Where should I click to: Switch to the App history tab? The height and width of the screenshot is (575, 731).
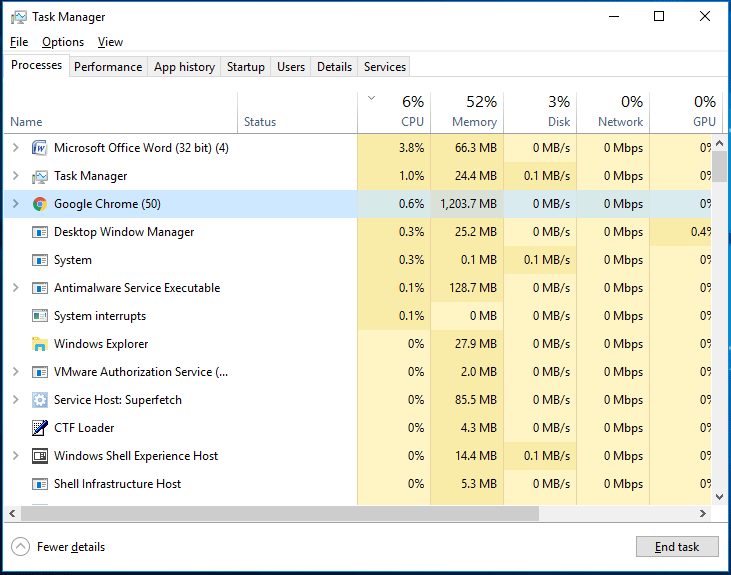click(x=184, y=67)
